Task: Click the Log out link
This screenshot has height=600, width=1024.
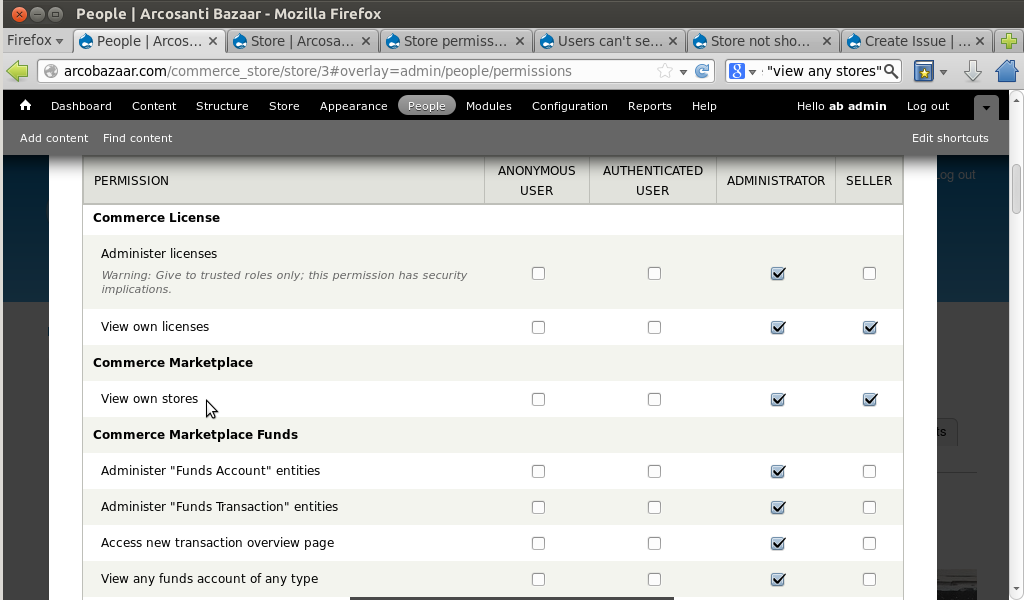Action: (927, 106)
